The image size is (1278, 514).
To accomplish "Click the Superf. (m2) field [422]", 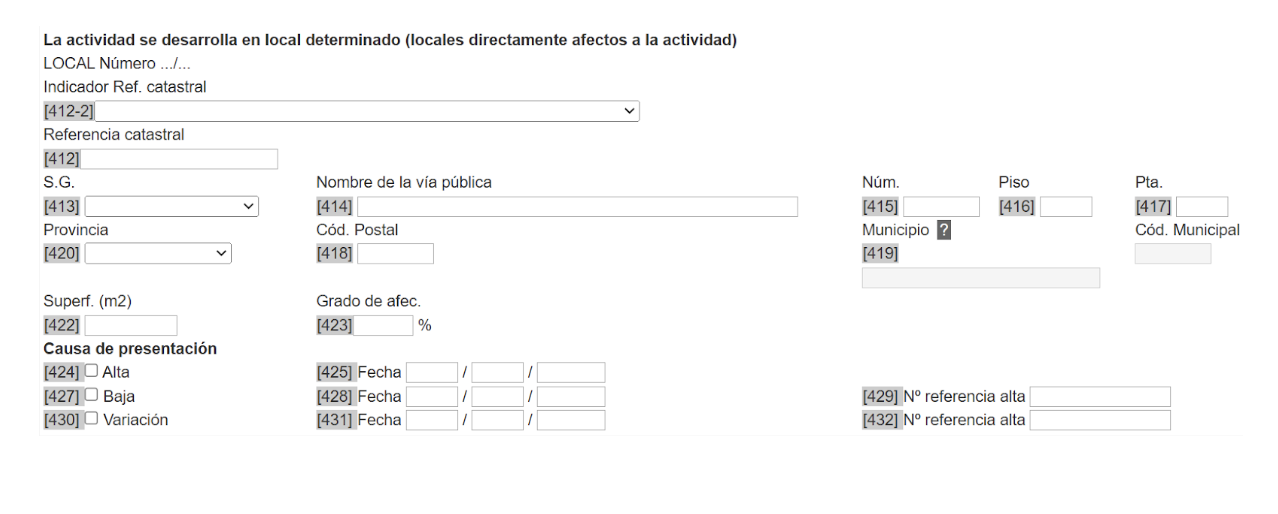I will [131, 325].
